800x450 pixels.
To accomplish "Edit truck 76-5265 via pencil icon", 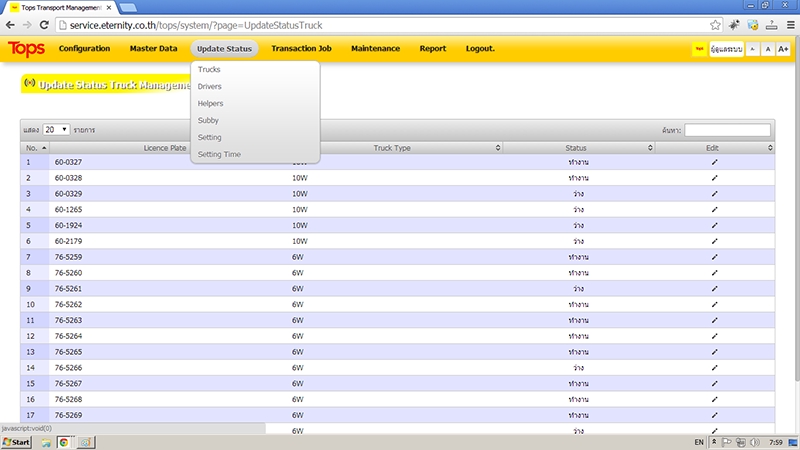I will pyautogui.click(x=714, y=352).
